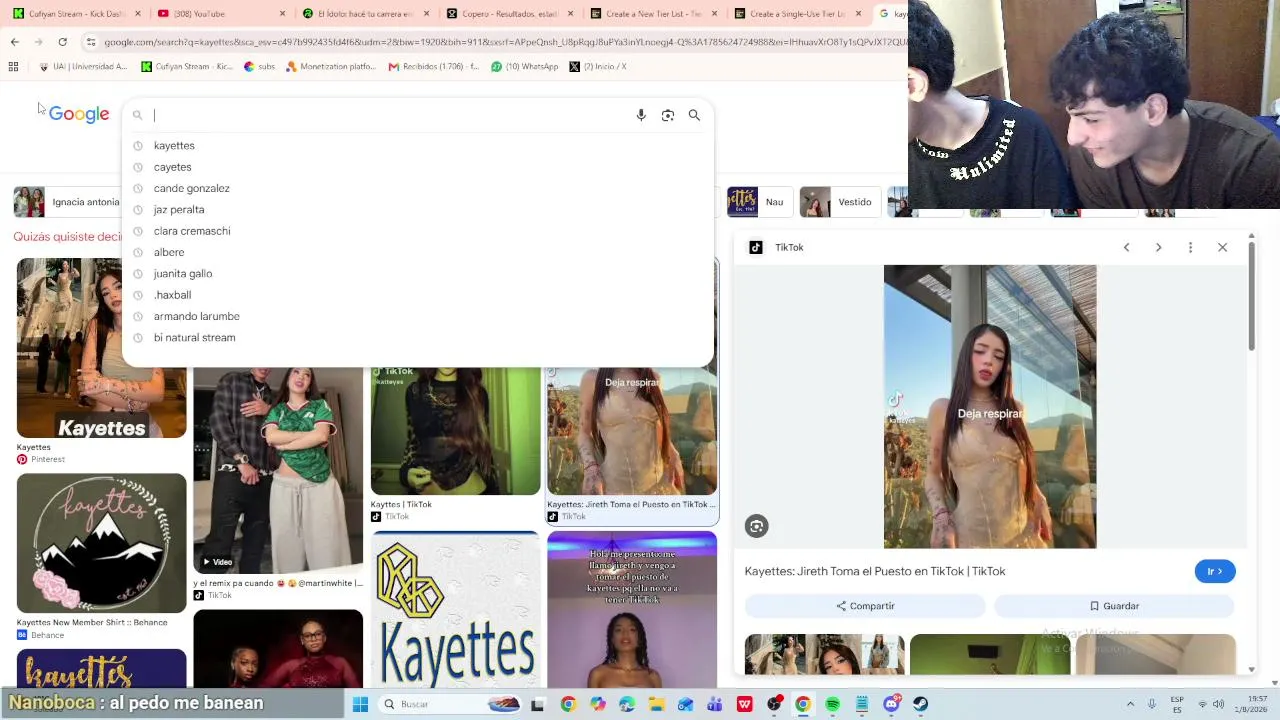Image resolution: width=1280 pixels, height=720 pixels.
Task: Close the TikTok image preview panel
Action: tap(1222, 247)
